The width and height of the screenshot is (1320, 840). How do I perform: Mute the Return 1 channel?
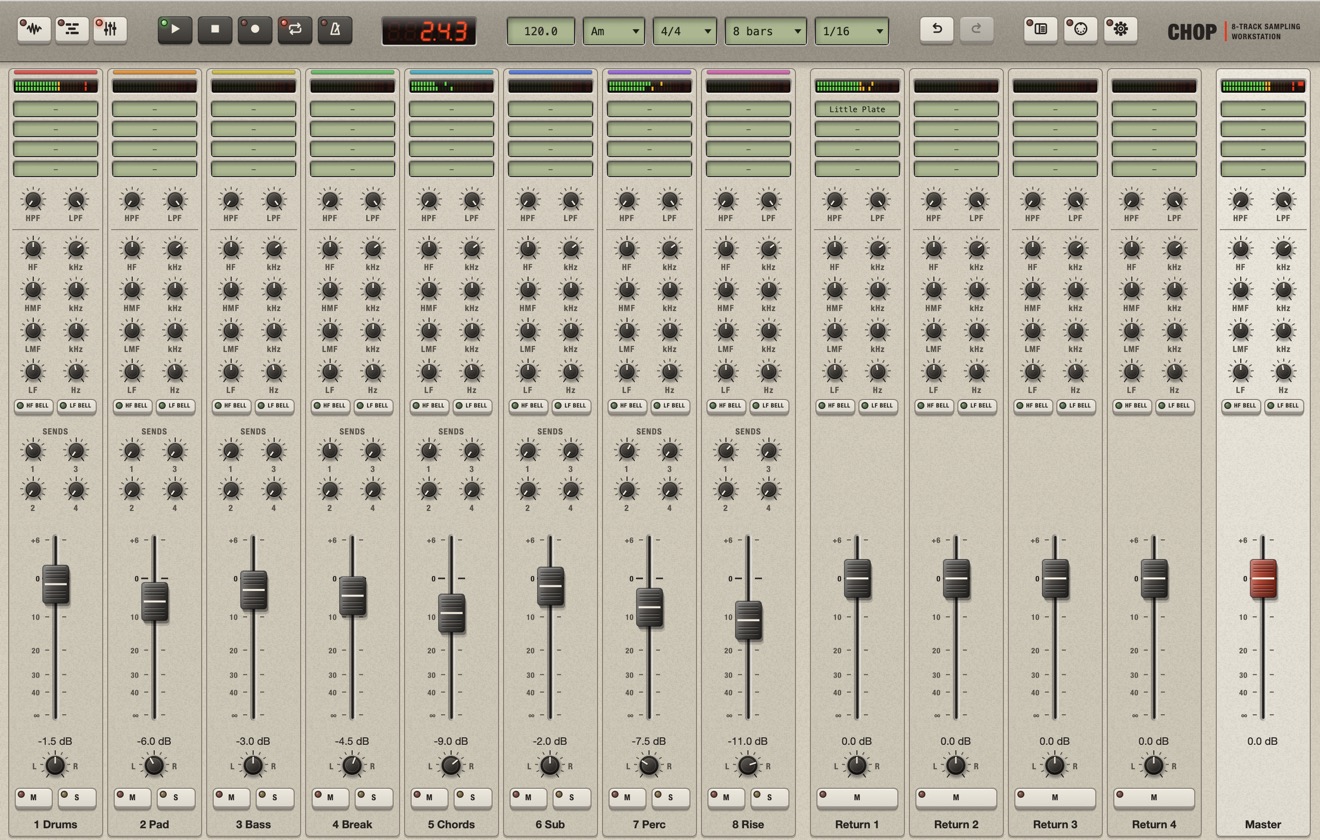(857, 798)
